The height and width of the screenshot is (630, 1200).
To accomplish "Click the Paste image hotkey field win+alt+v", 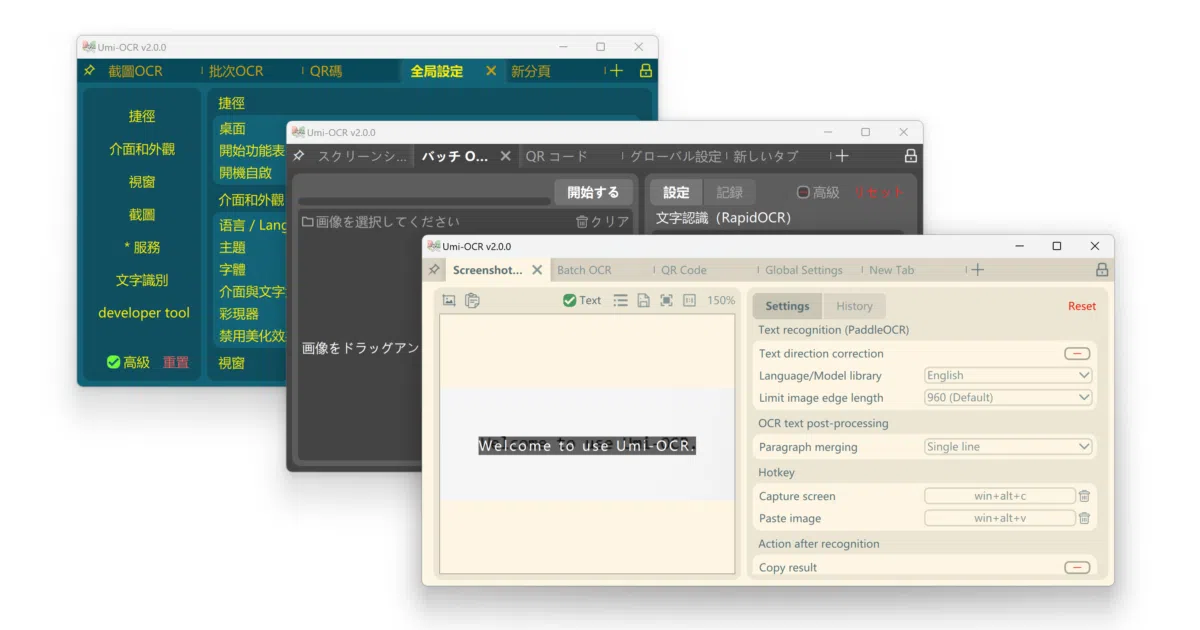I will coord(1000,518).
